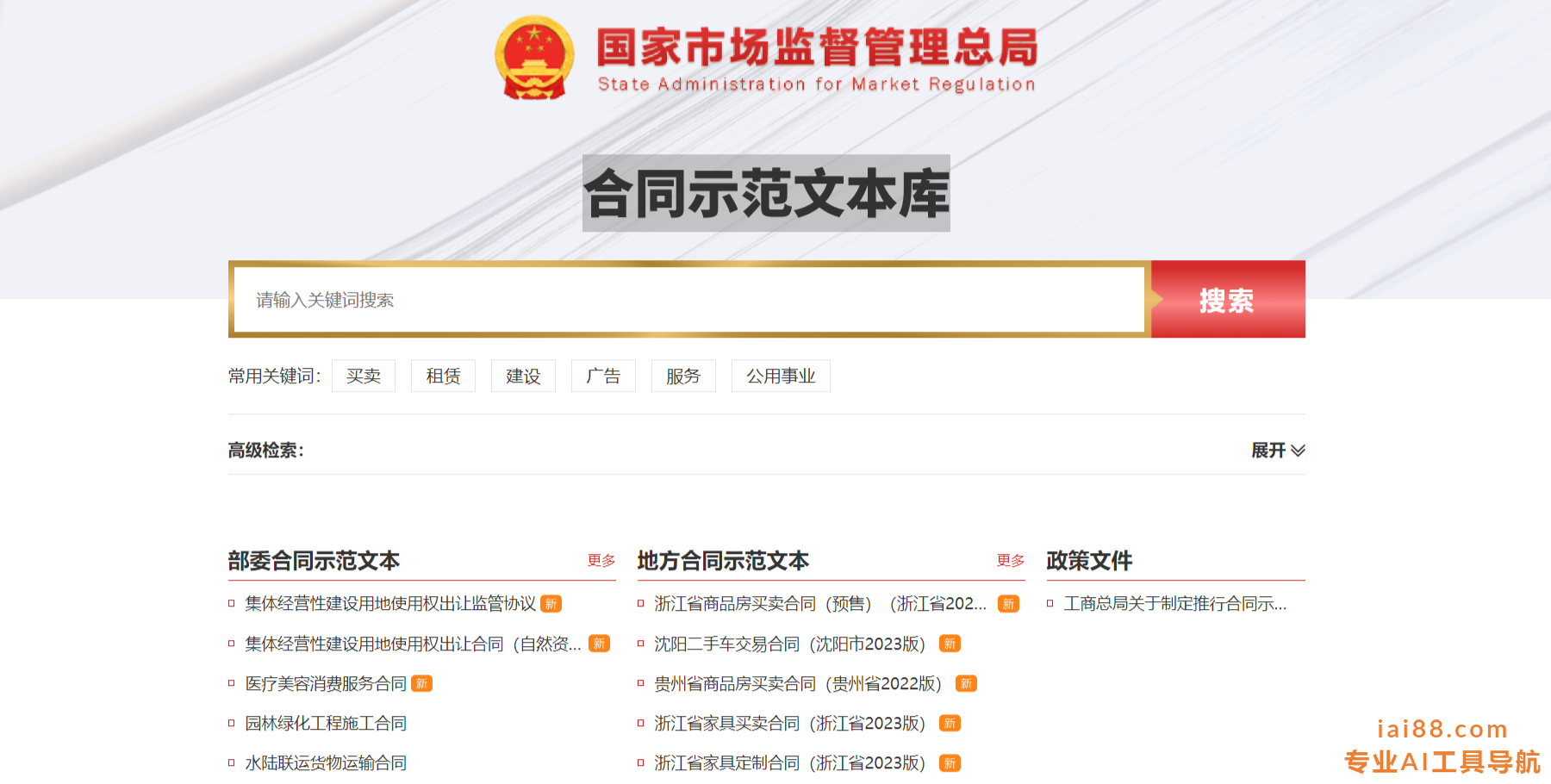Open 水陆联运货物运输合同 link
Image resolution: width=1551 pixels, height=784 pixels.
point(326,763)
